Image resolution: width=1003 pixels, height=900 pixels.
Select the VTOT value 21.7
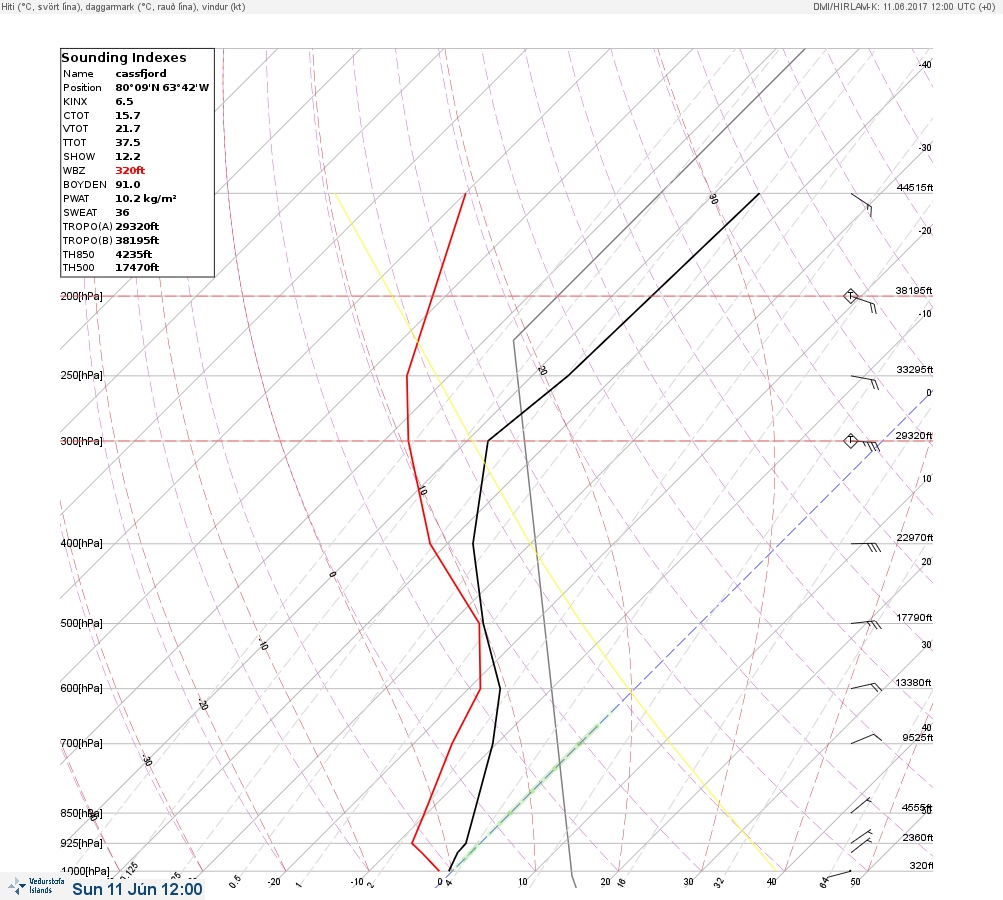point(127,129)
